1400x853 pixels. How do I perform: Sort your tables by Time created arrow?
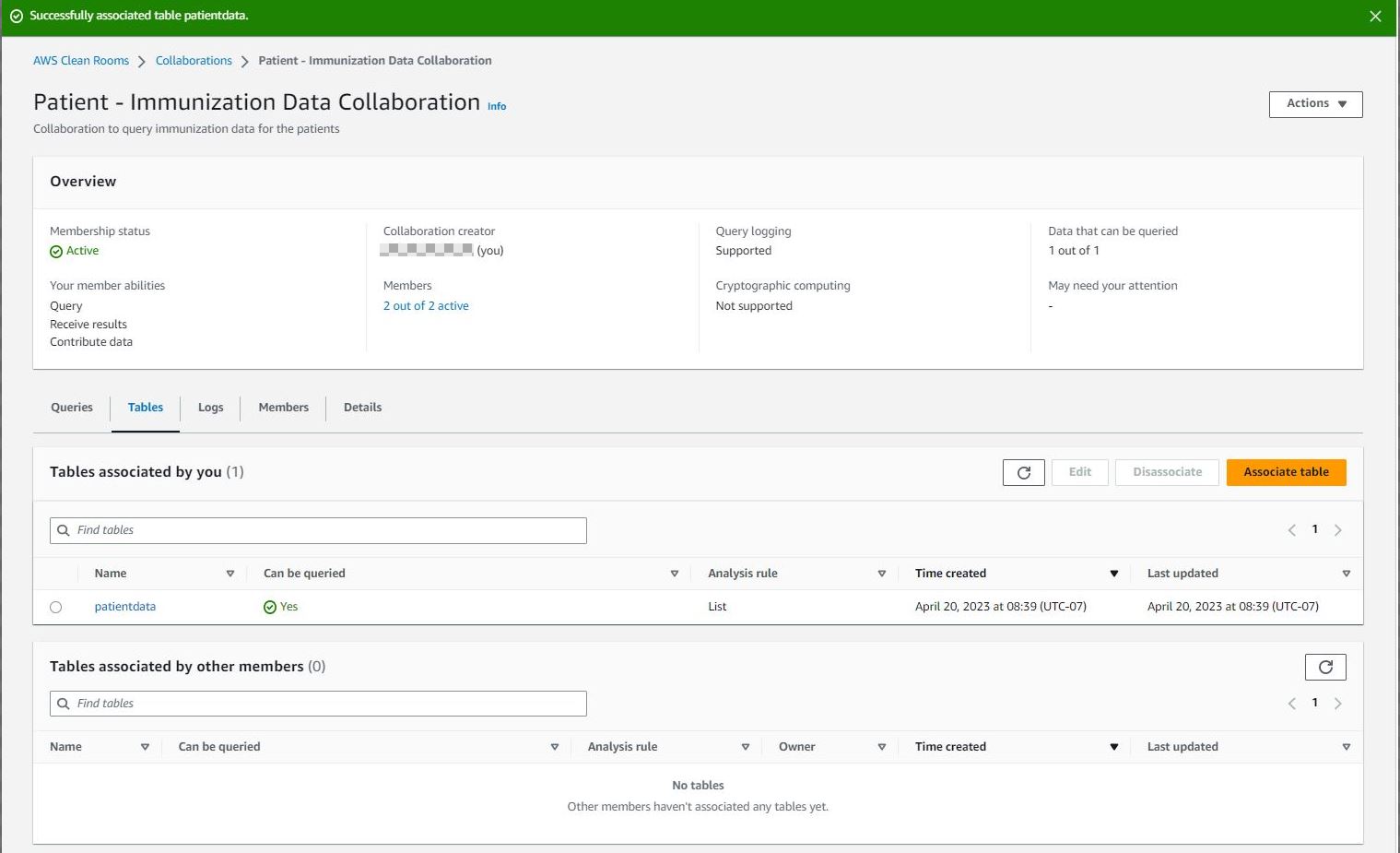[x=1114, y=574]
